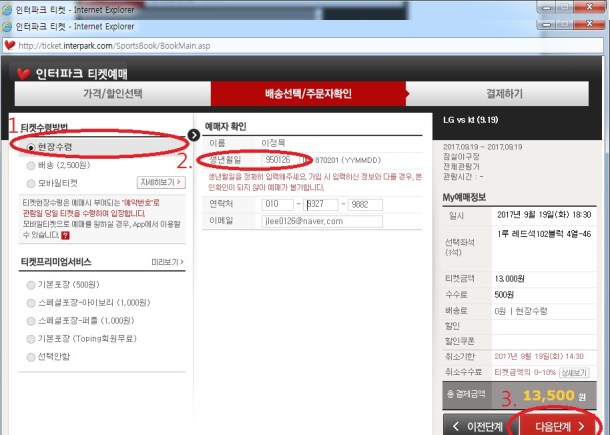Viewport: 610px width, 435px height.
Task: Click the 0원 | 현장수령 delivery fee value
Action: point(521,311)
